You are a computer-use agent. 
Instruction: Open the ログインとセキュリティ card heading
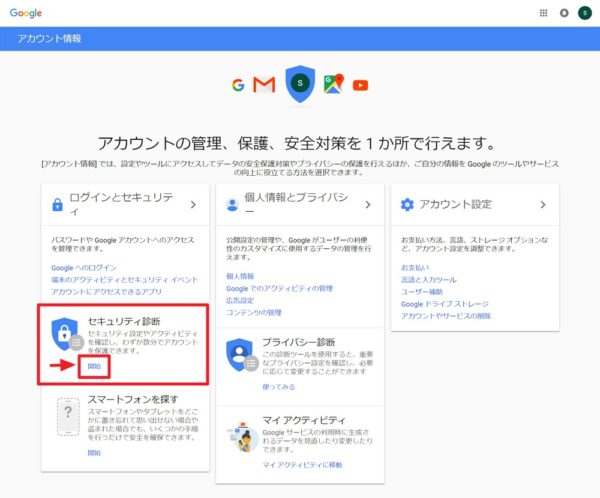(x=121, y=204)
